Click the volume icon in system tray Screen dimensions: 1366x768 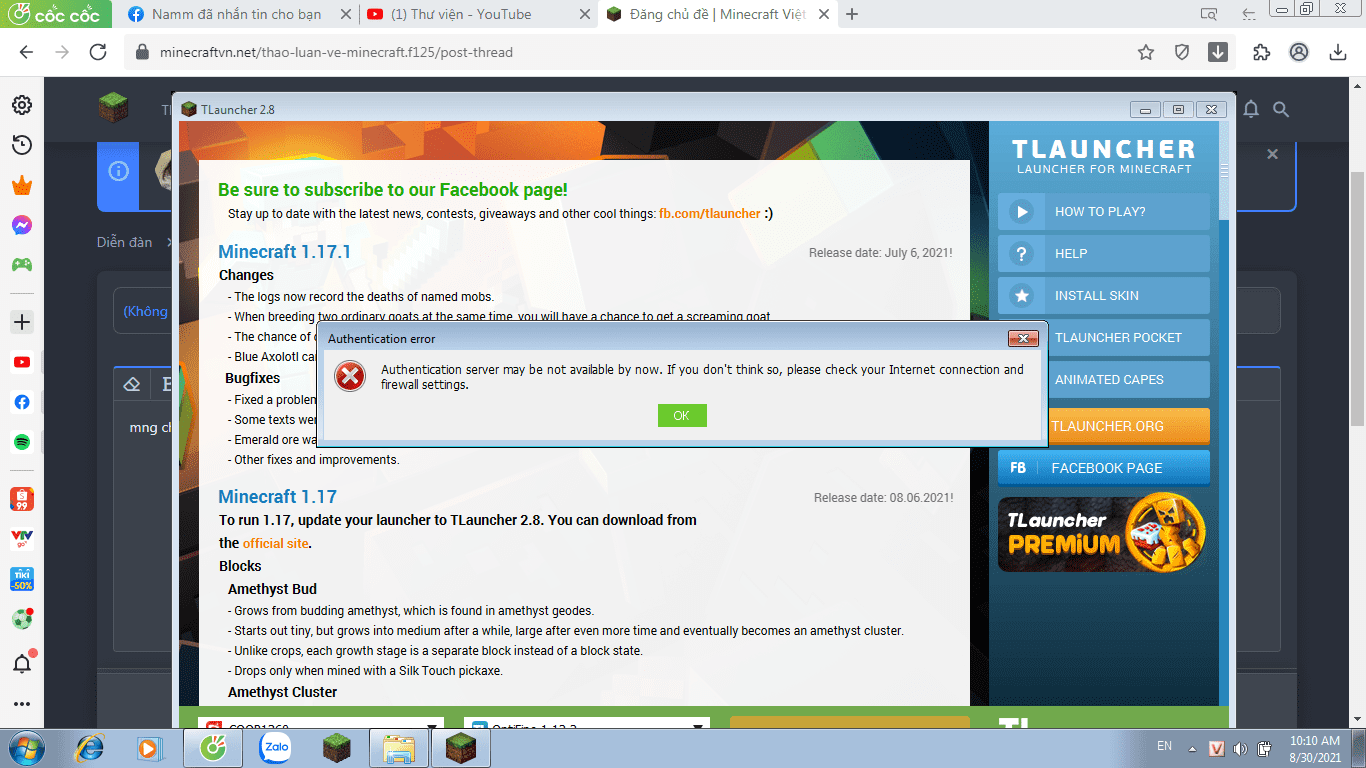(x=1240, y=748)
